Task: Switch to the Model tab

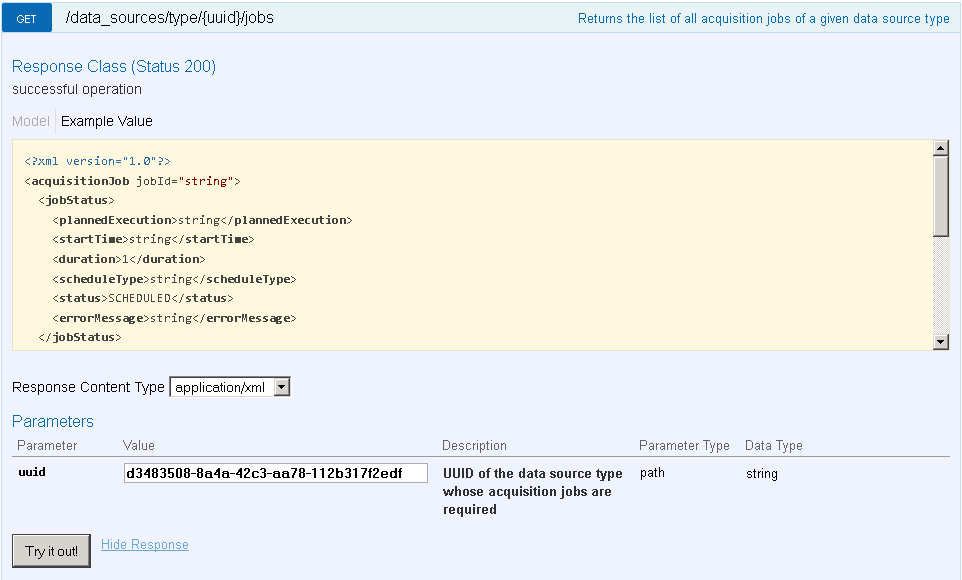Action: pyautogui.click(x=30, y=121)
